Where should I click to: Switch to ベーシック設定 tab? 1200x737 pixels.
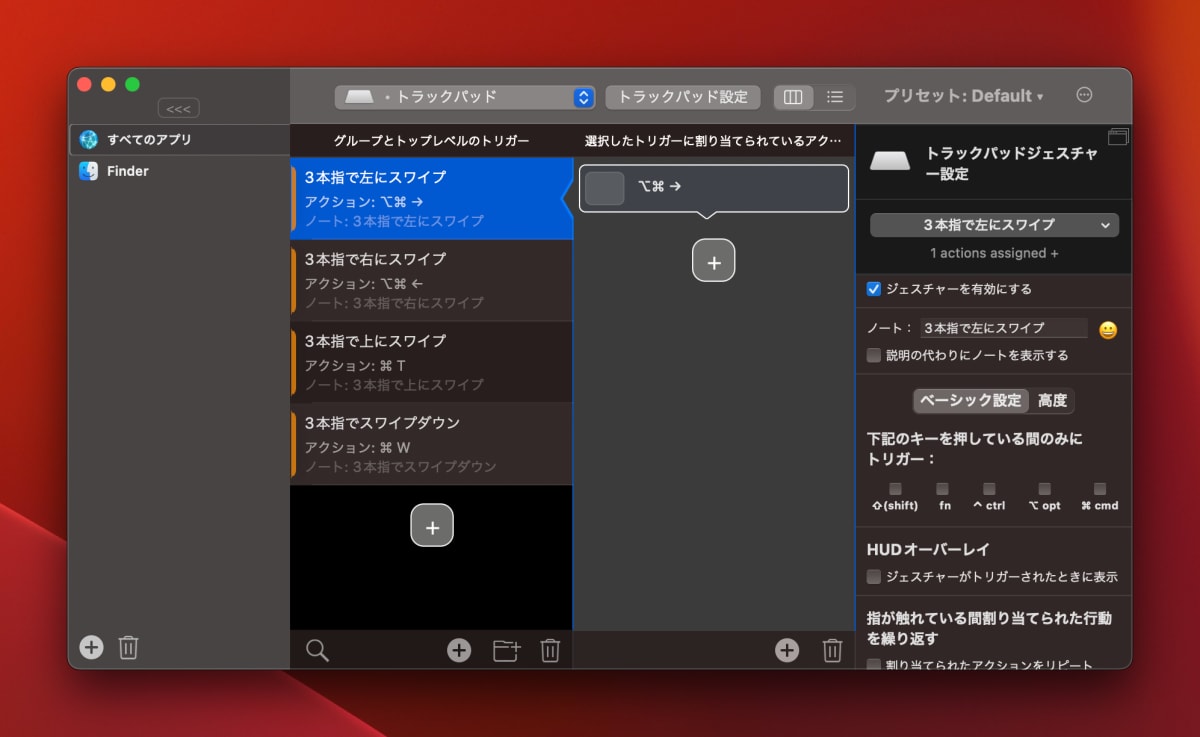click(970, 401)
